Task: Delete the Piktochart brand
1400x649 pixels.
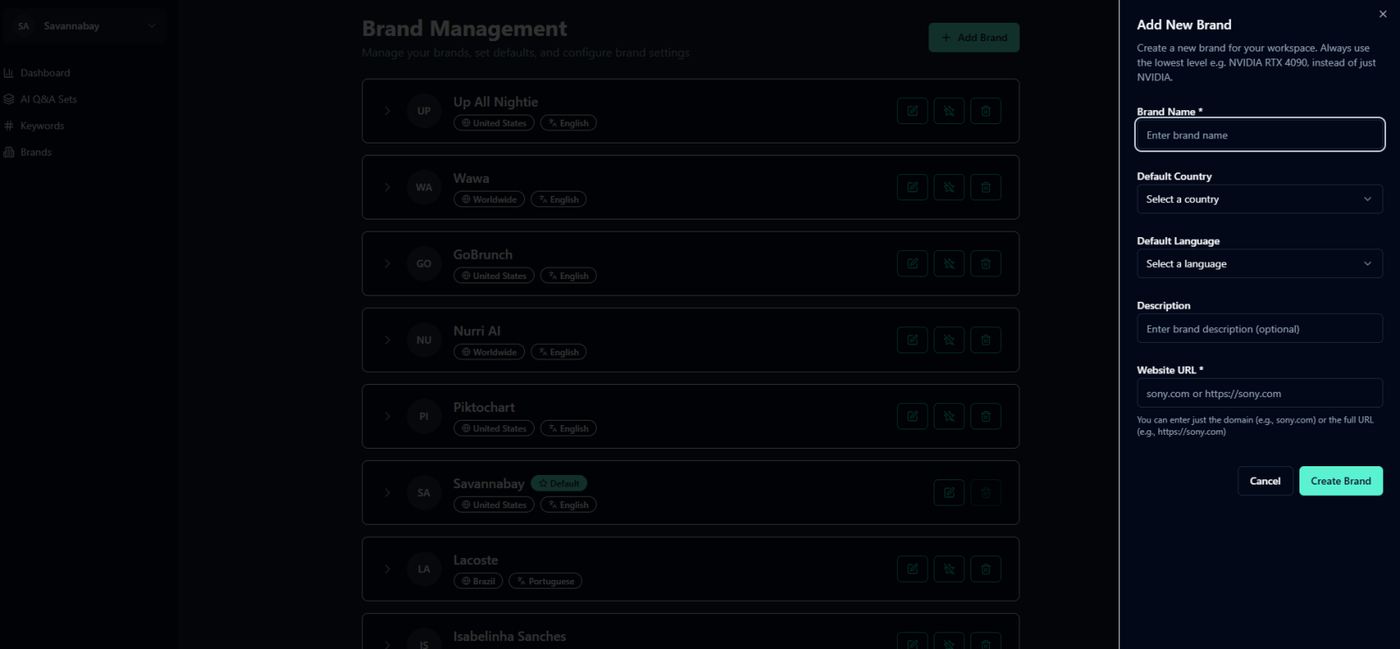Action: 986,416
